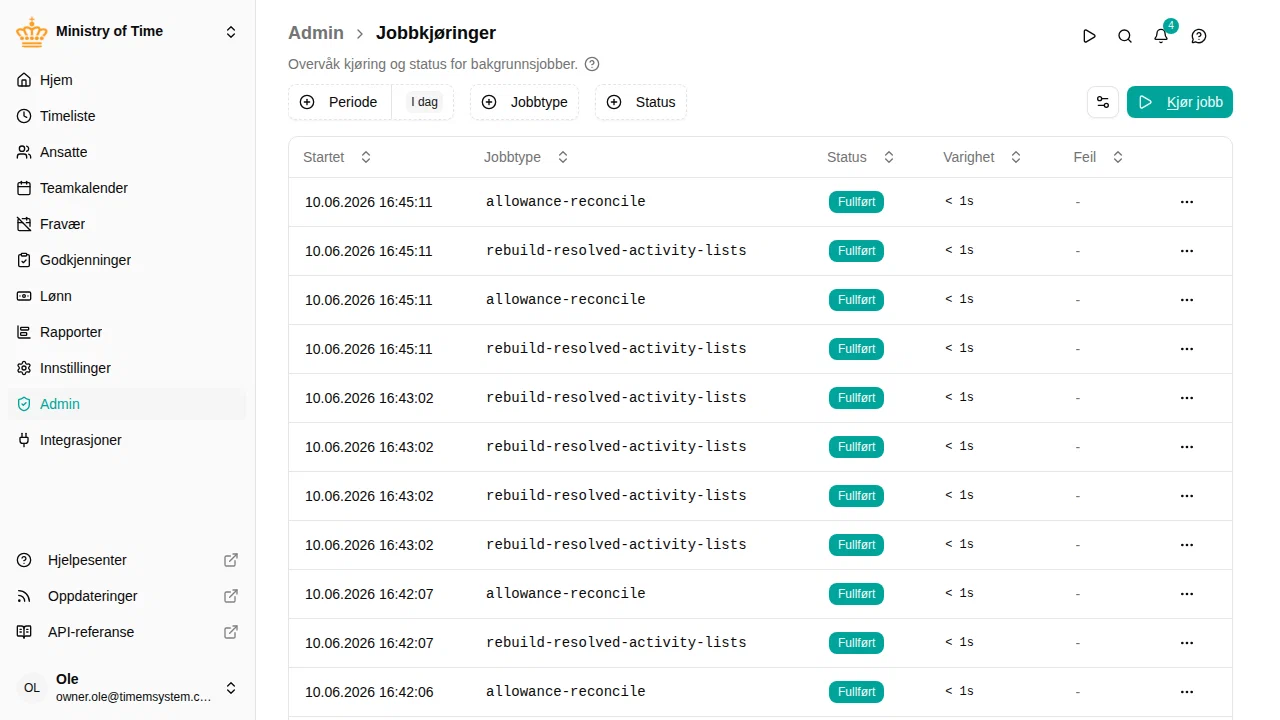1280x720 pixels.
Task: Open row actions for 16:42:07 allowance-reconcile
Action: pyautogui.click(x=1187, y=594)
